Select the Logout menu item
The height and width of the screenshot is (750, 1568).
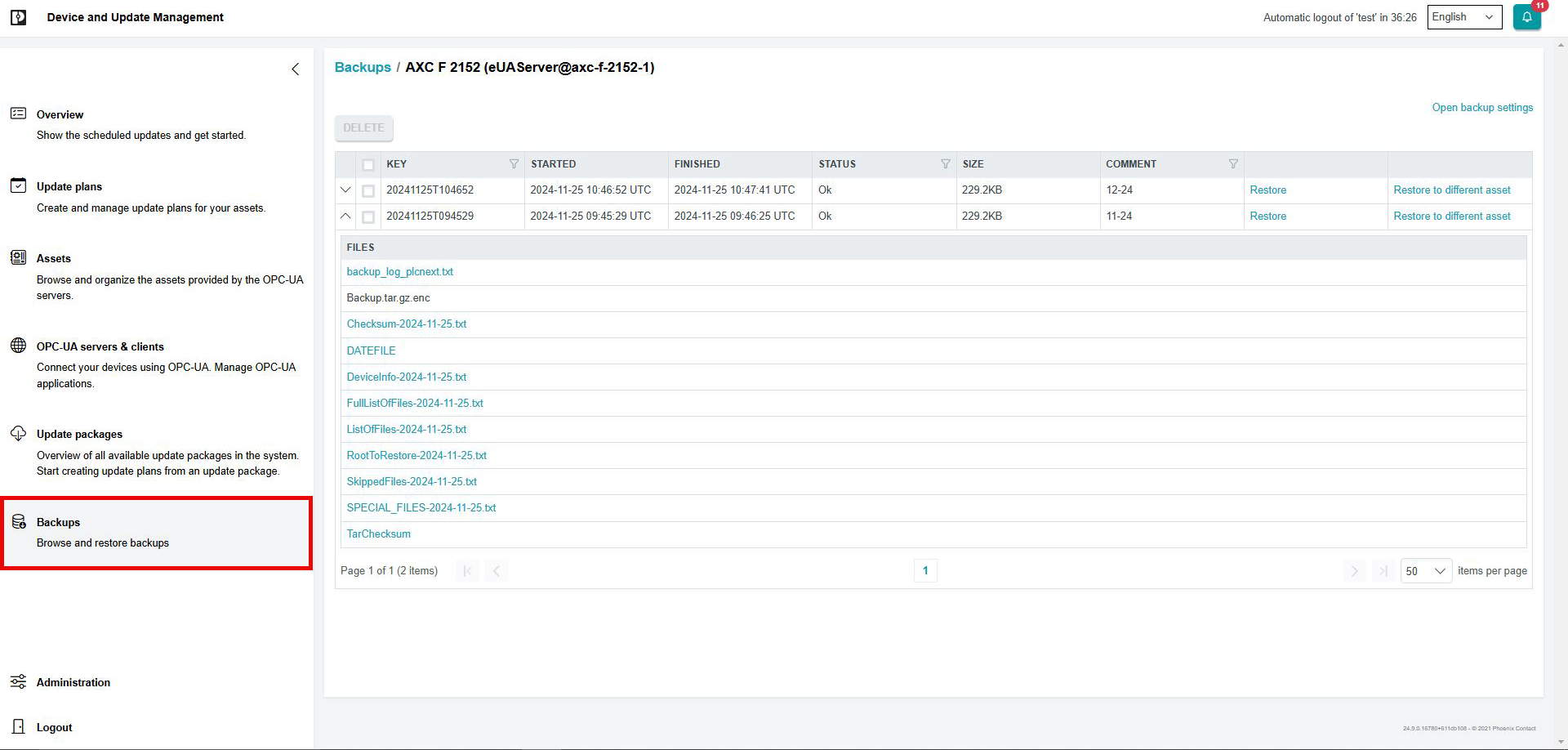click(x=55, y=728)
